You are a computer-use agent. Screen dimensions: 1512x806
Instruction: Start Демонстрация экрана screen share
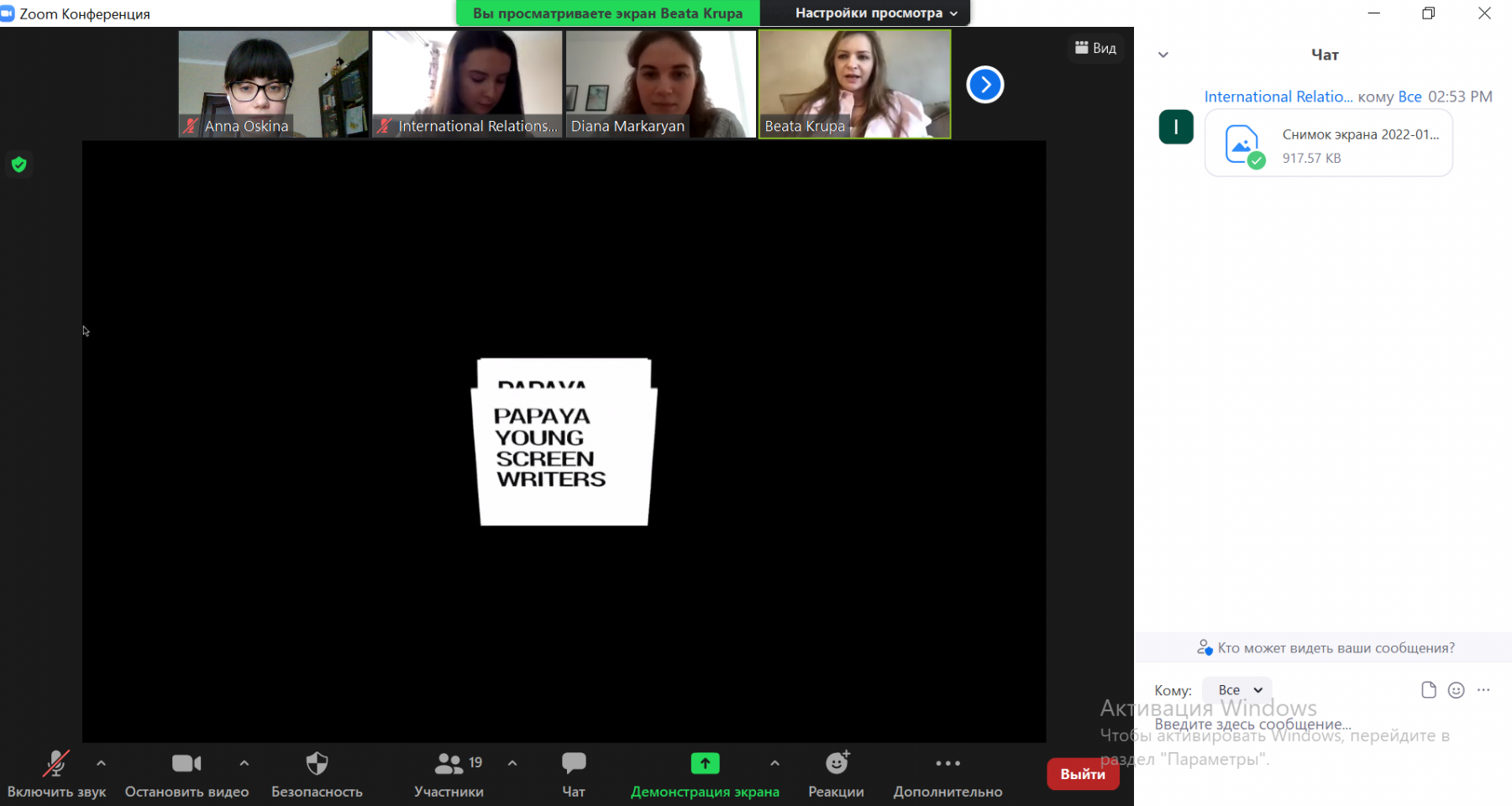(705, 774)
